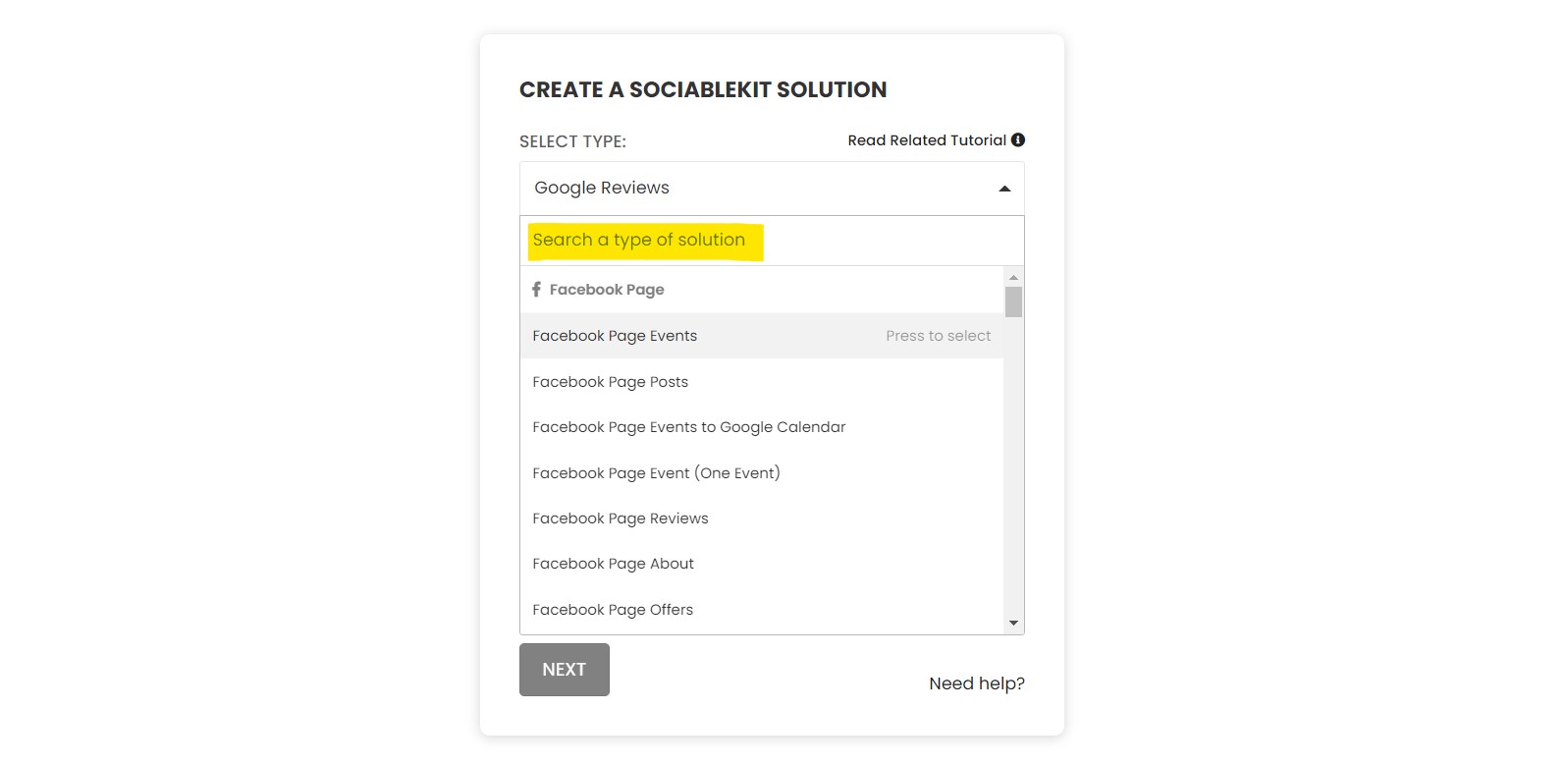1568x764 pixels.
Task: Click the NEXT button
Action: pos(565,670)
